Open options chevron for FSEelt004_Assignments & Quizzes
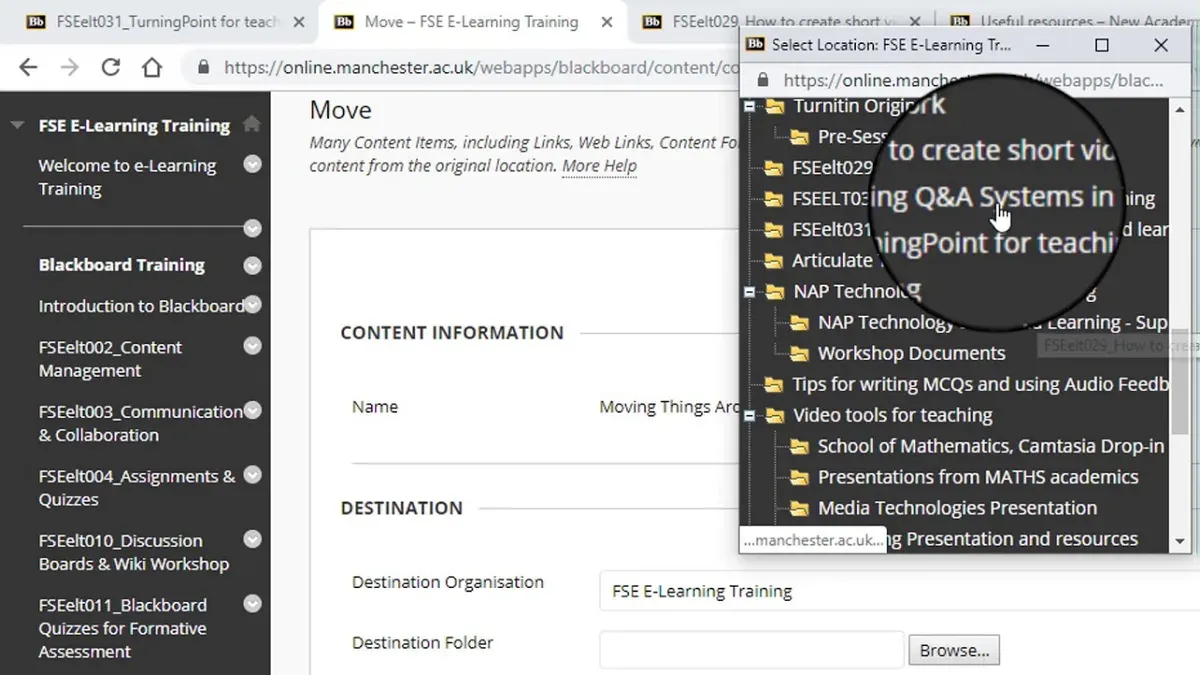This screenshot has width=1200, height=675. coord(253,475)
